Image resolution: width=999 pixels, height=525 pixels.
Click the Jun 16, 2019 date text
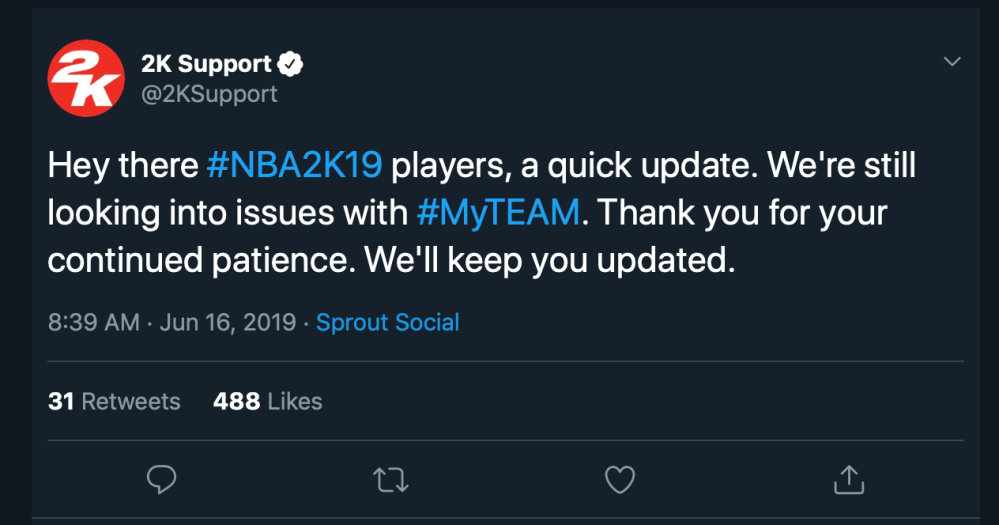pos(227,323)
